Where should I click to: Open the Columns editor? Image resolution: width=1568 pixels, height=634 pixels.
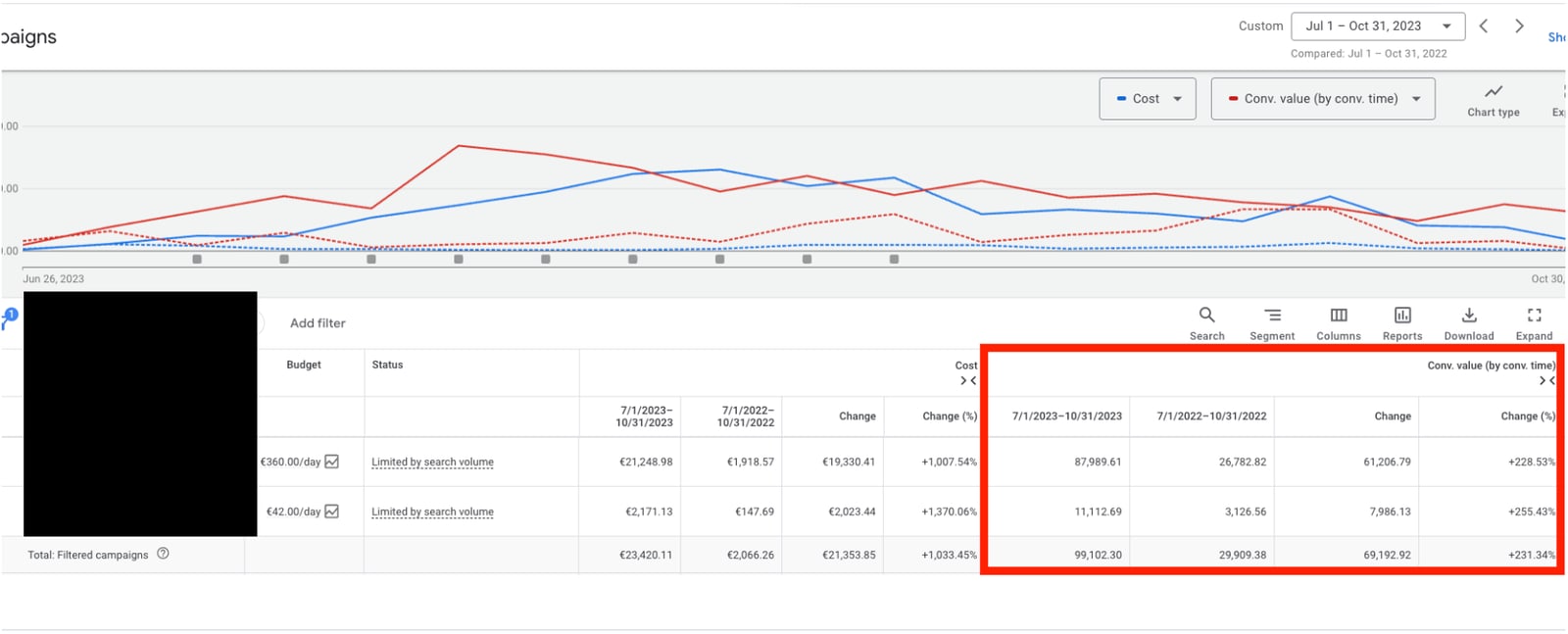1338,323
